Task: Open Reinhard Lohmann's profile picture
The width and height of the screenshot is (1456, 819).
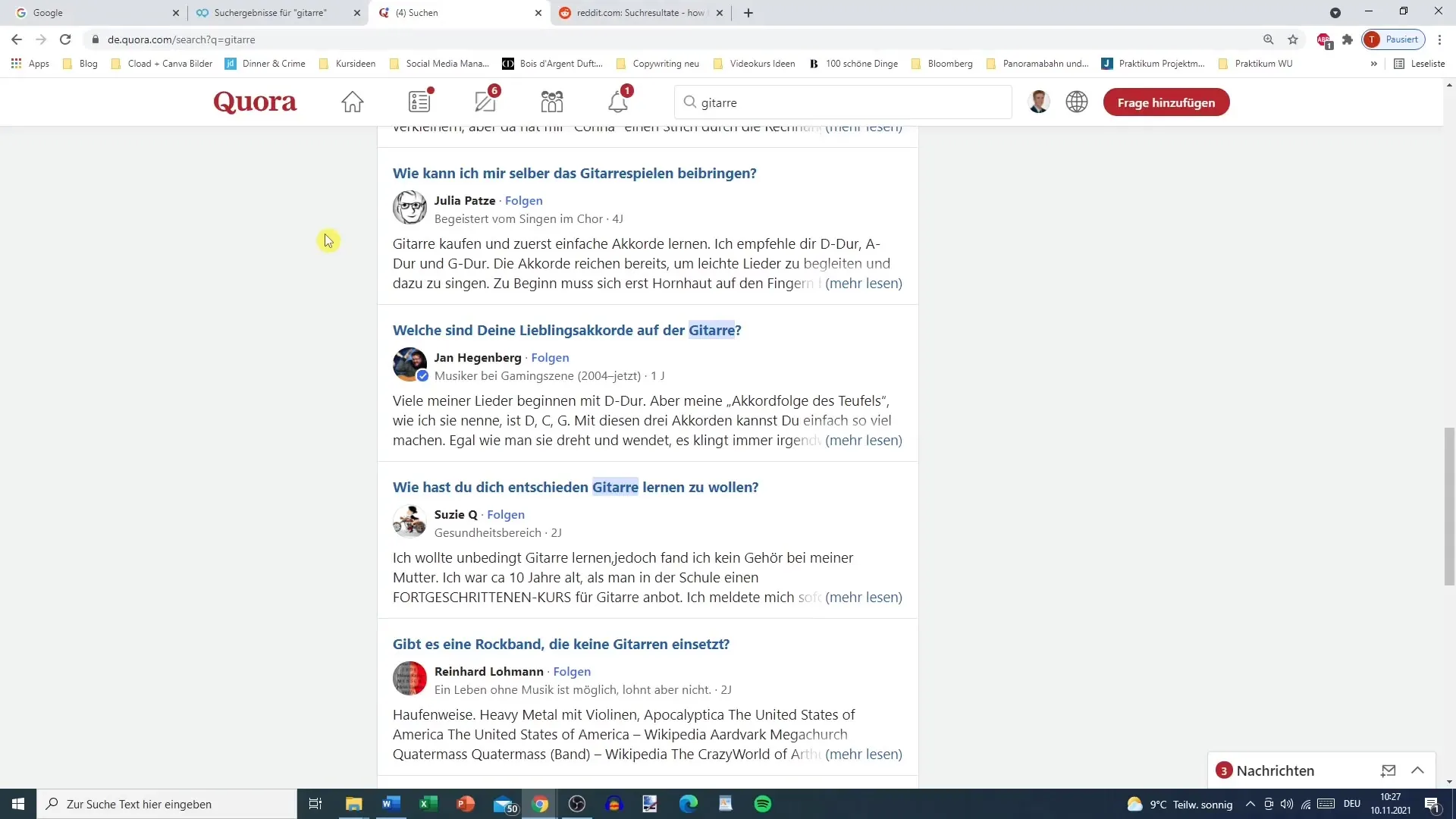Action: click(x=409, y=679)
